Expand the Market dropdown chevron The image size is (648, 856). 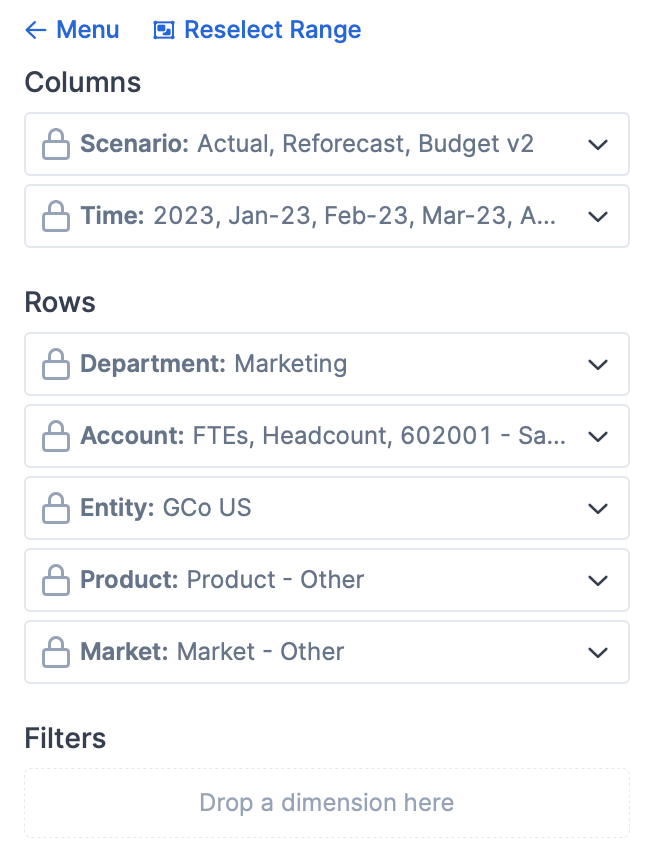(598, 652)
